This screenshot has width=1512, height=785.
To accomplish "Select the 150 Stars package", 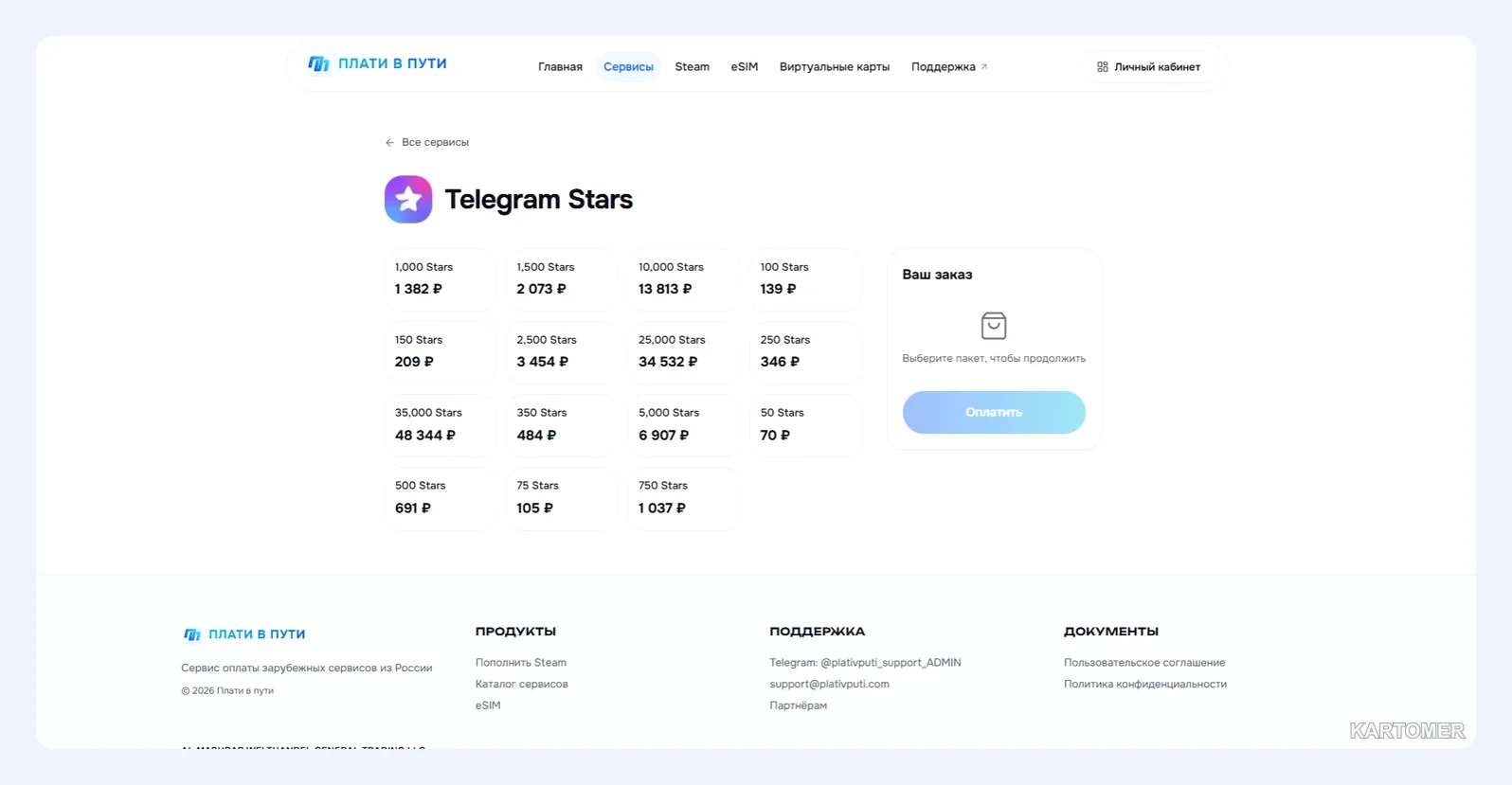I will 440,352.
